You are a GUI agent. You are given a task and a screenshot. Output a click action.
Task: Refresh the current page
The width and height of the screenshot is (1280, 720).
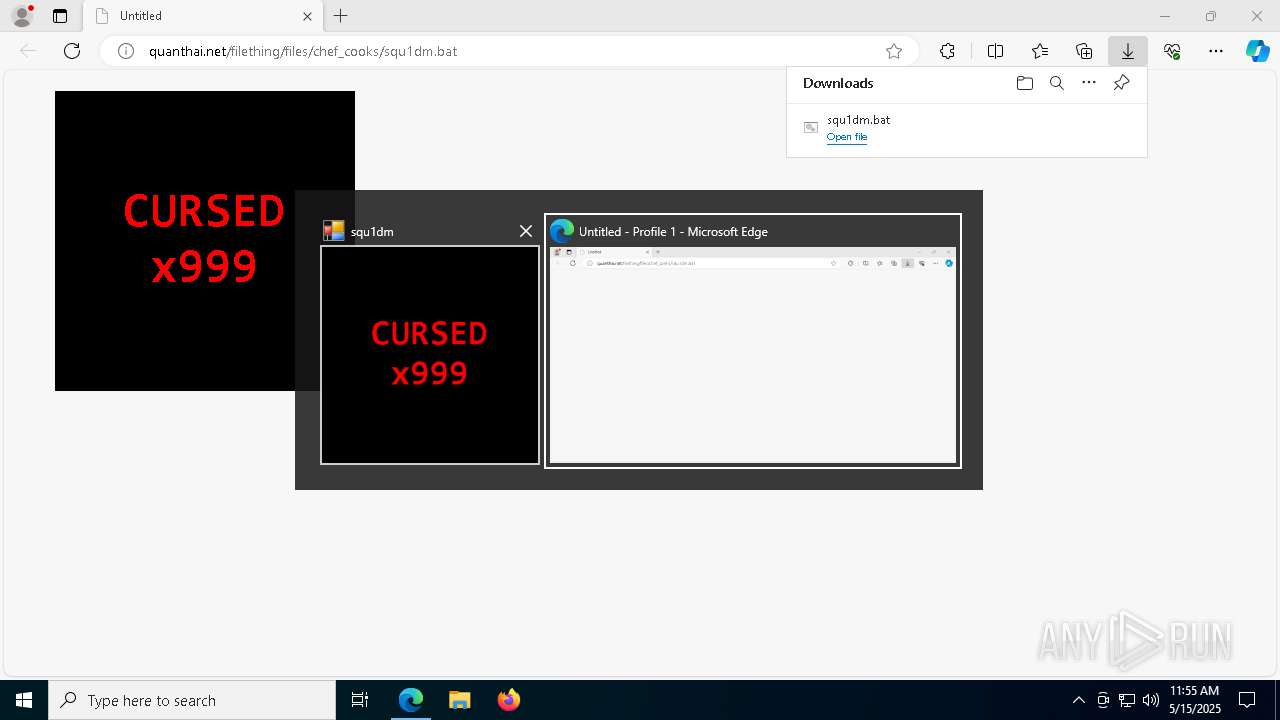(72, 51)
